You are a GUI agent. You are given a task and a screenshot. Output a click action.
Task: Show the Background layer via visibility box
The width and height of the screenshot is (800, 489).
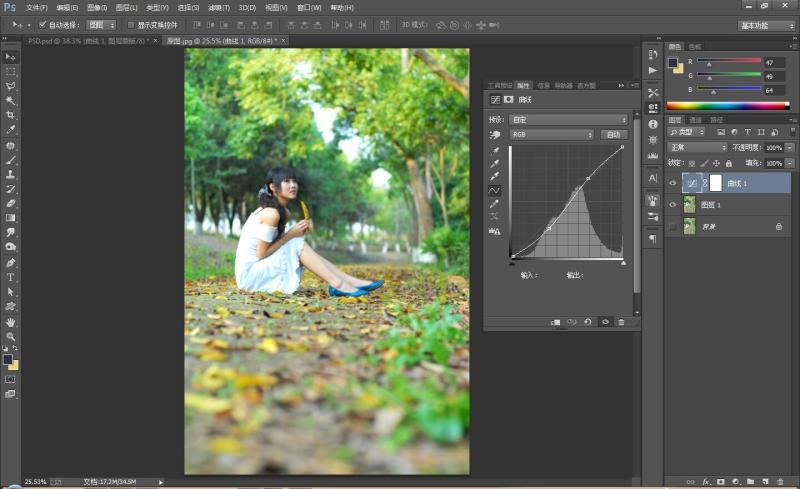coord(672,226)
